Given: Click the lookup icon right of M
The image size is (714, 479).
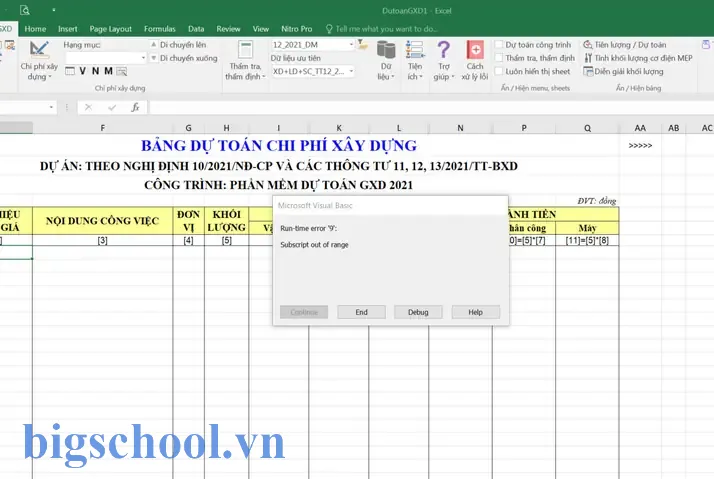Looking at the screenshot, I should coord(122,71).
